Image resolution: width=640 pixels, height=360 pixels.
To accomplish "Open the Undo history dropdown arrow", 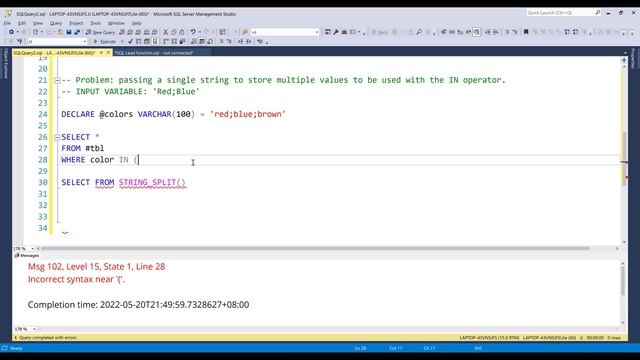I will 200,32.
